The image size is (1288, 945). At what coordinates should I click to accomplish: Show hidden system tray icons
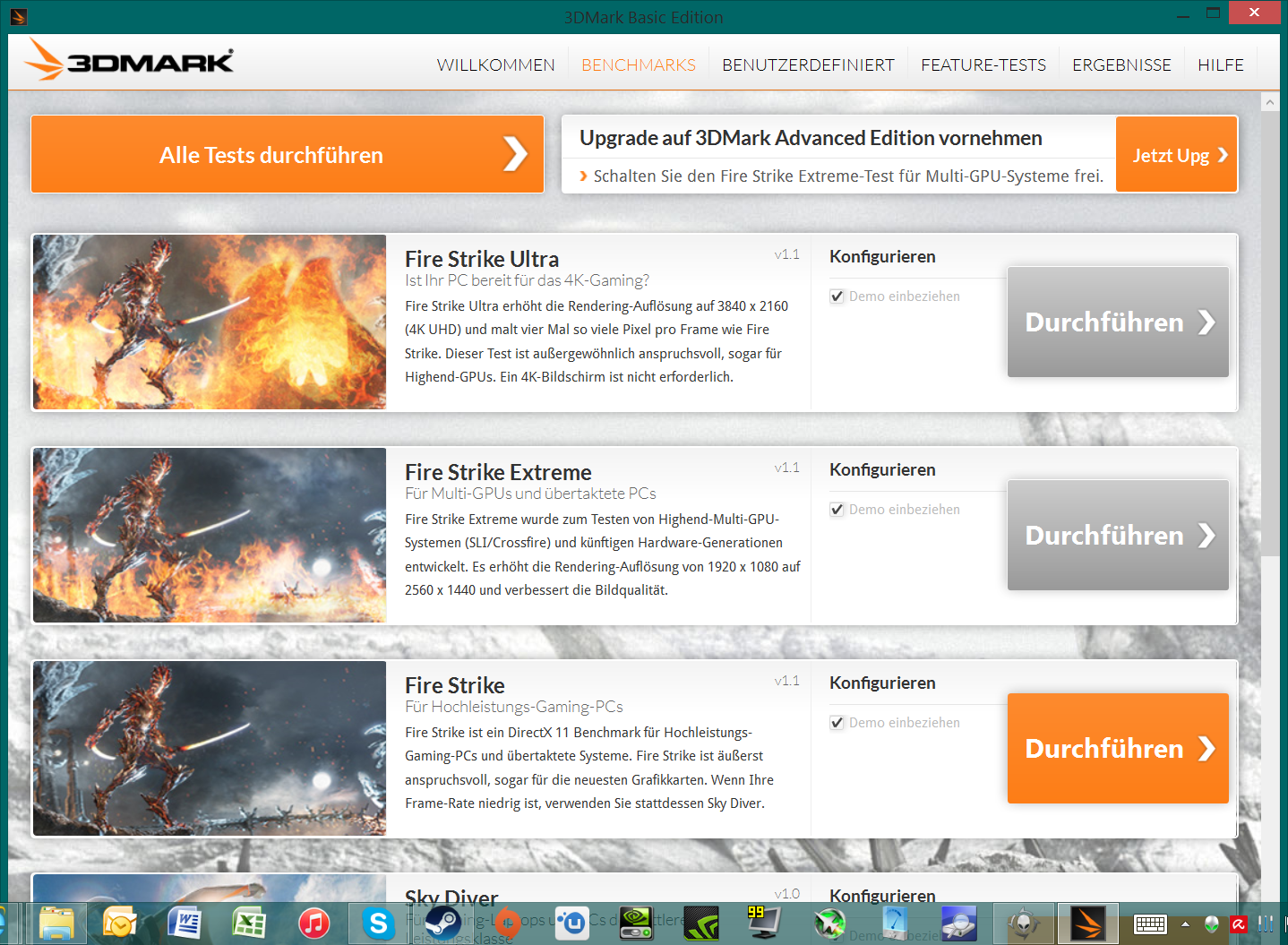(x=1185, y=924)
